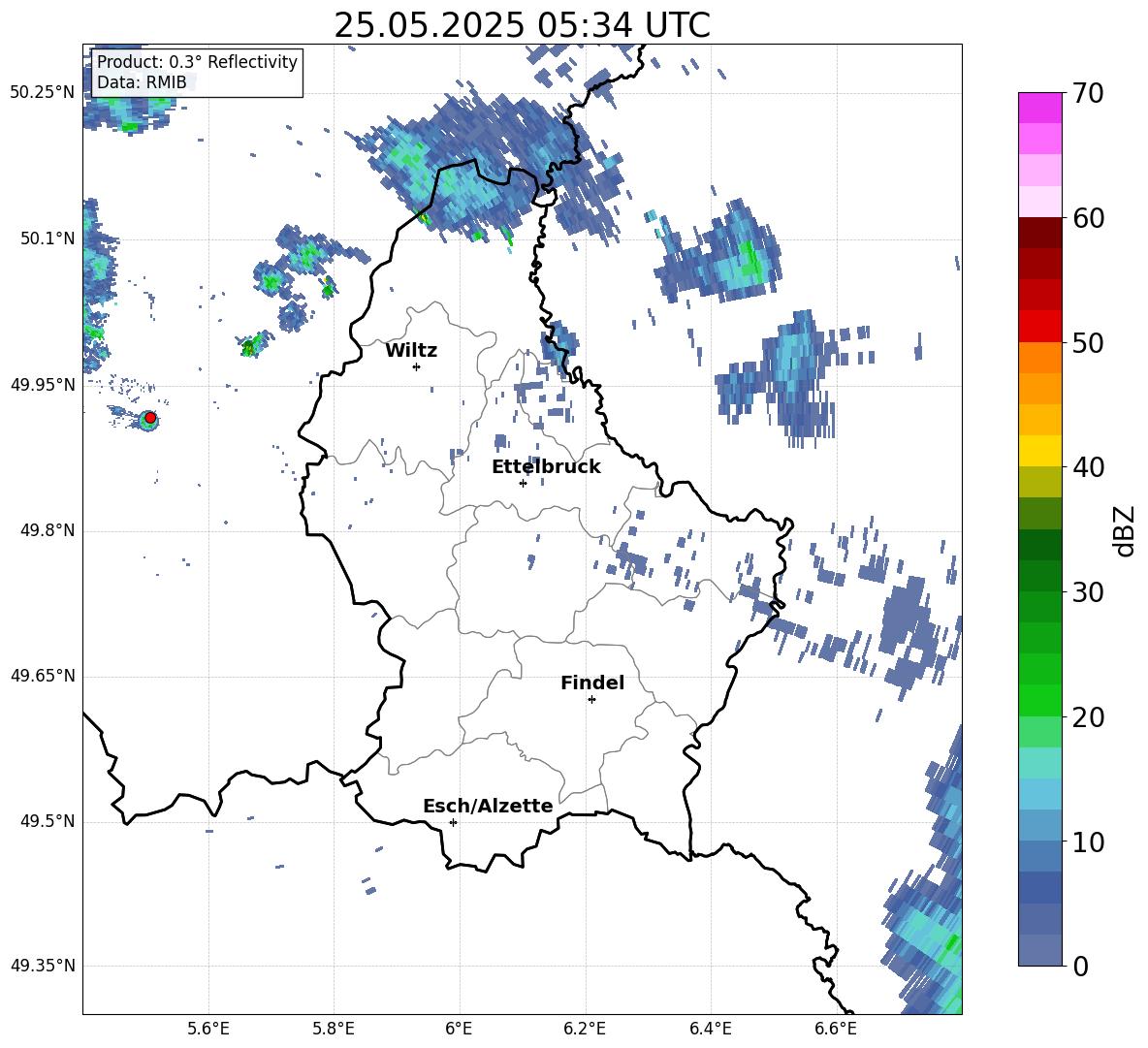Screen dimensions: 1148x1048
Task: Click the colorbar tick label 60
Action: 1088,218
